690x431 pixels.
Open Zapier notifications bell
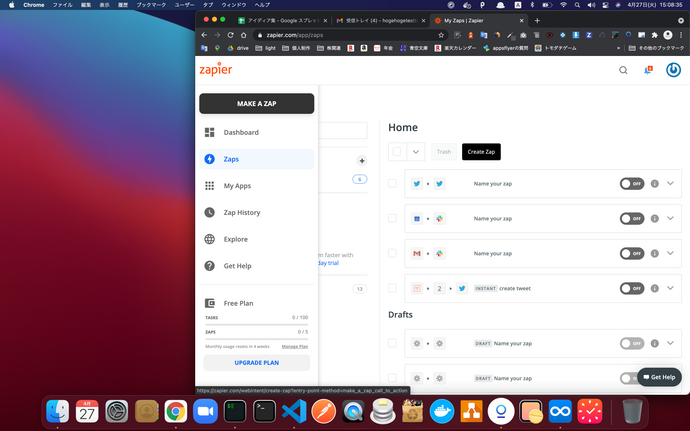coord(648,70)
